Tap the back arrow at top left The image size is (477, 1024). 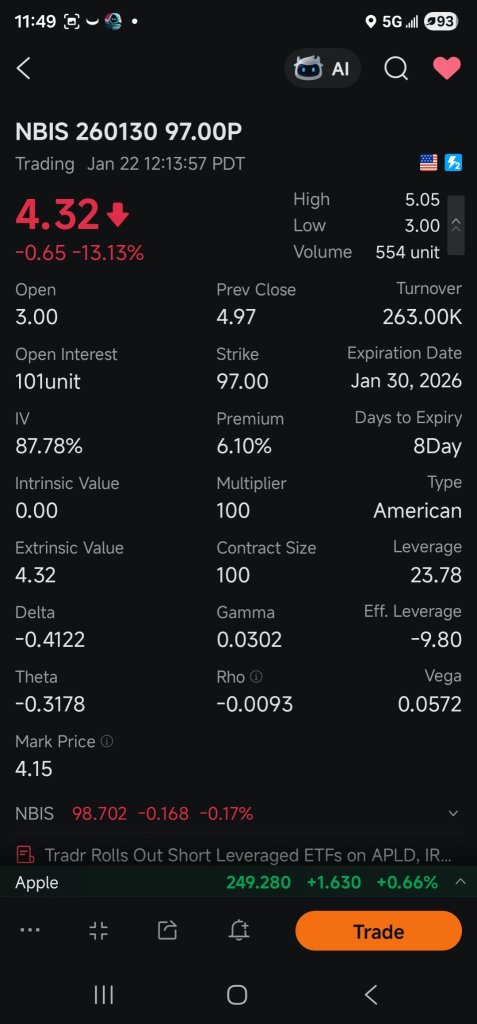(24, 68)
